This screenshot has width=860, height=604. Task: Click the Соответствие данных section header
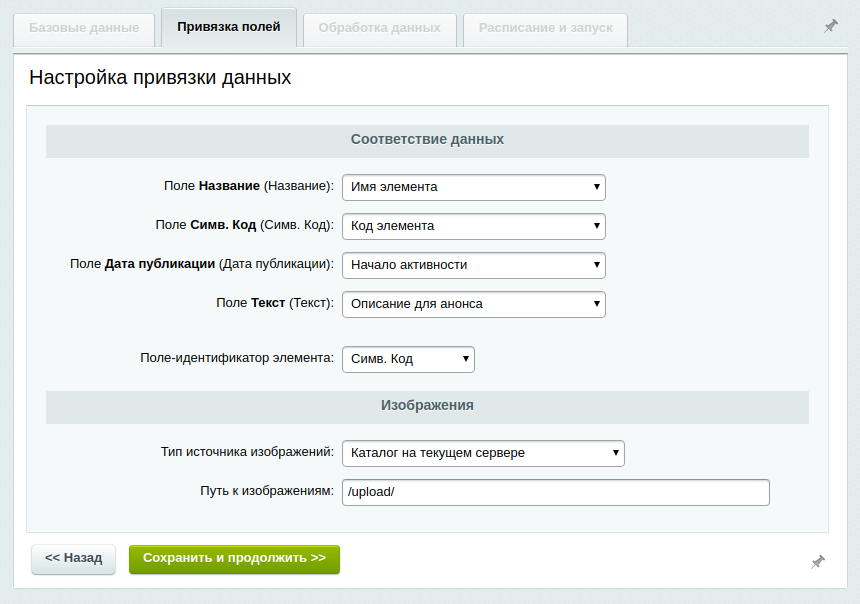pos(427,140)
